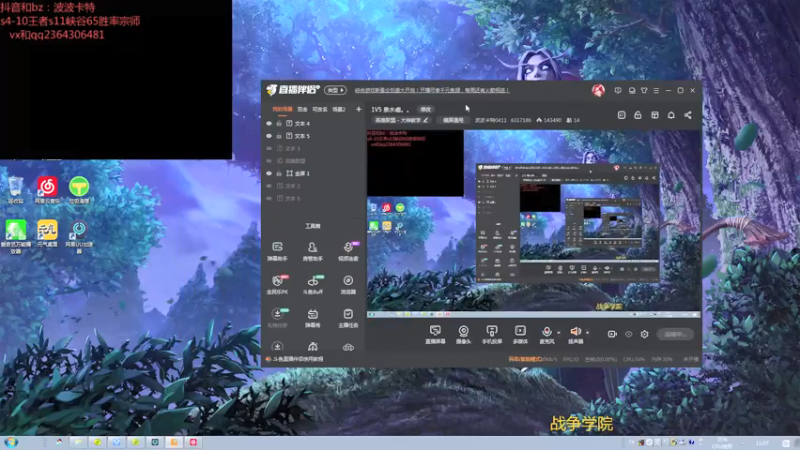Screen dimensions: 800x450
Task: Open the user avatar in the title bar
Action: 598,90
